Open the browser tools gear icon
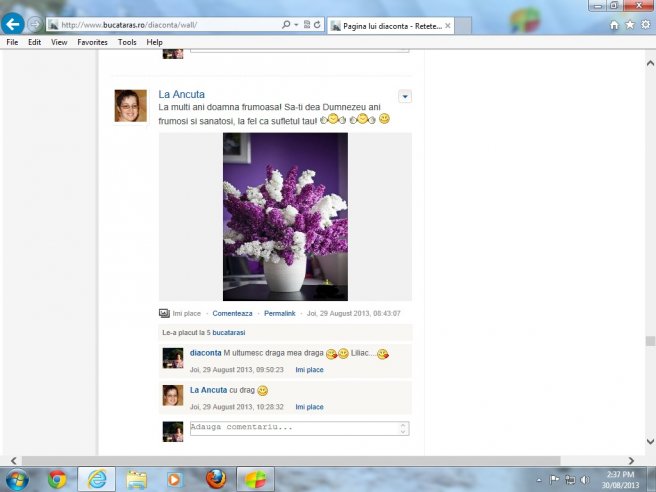The width and height of the screenshot is (656, 492). point(644,25)
